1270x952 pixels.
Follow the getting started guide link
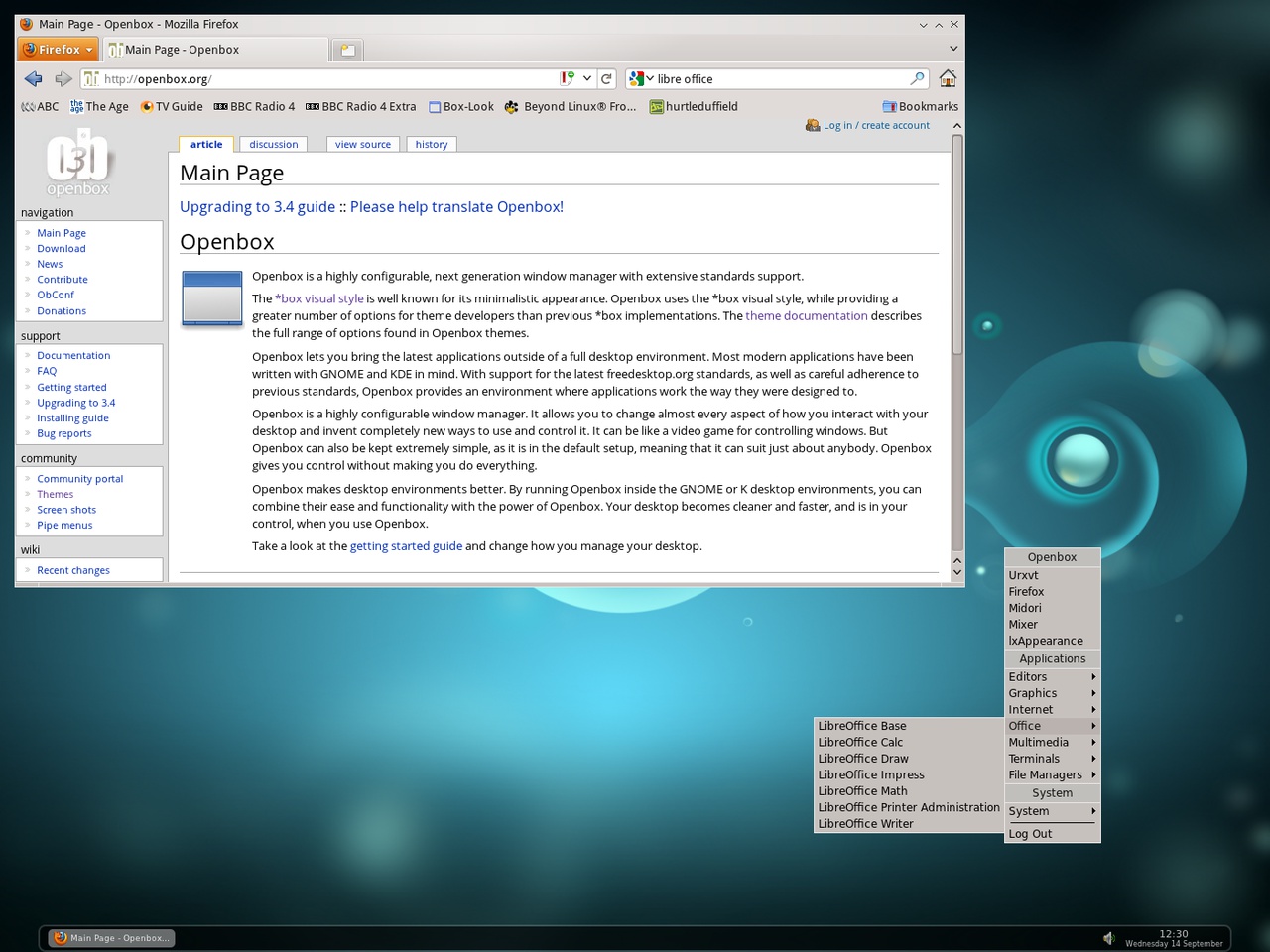[x=406, y=546]
